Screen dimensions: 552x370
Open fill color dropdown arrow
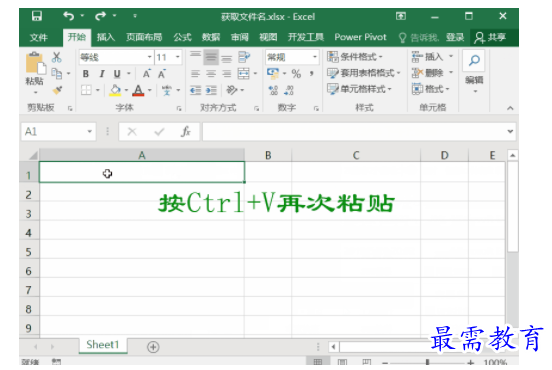point(126,90)
